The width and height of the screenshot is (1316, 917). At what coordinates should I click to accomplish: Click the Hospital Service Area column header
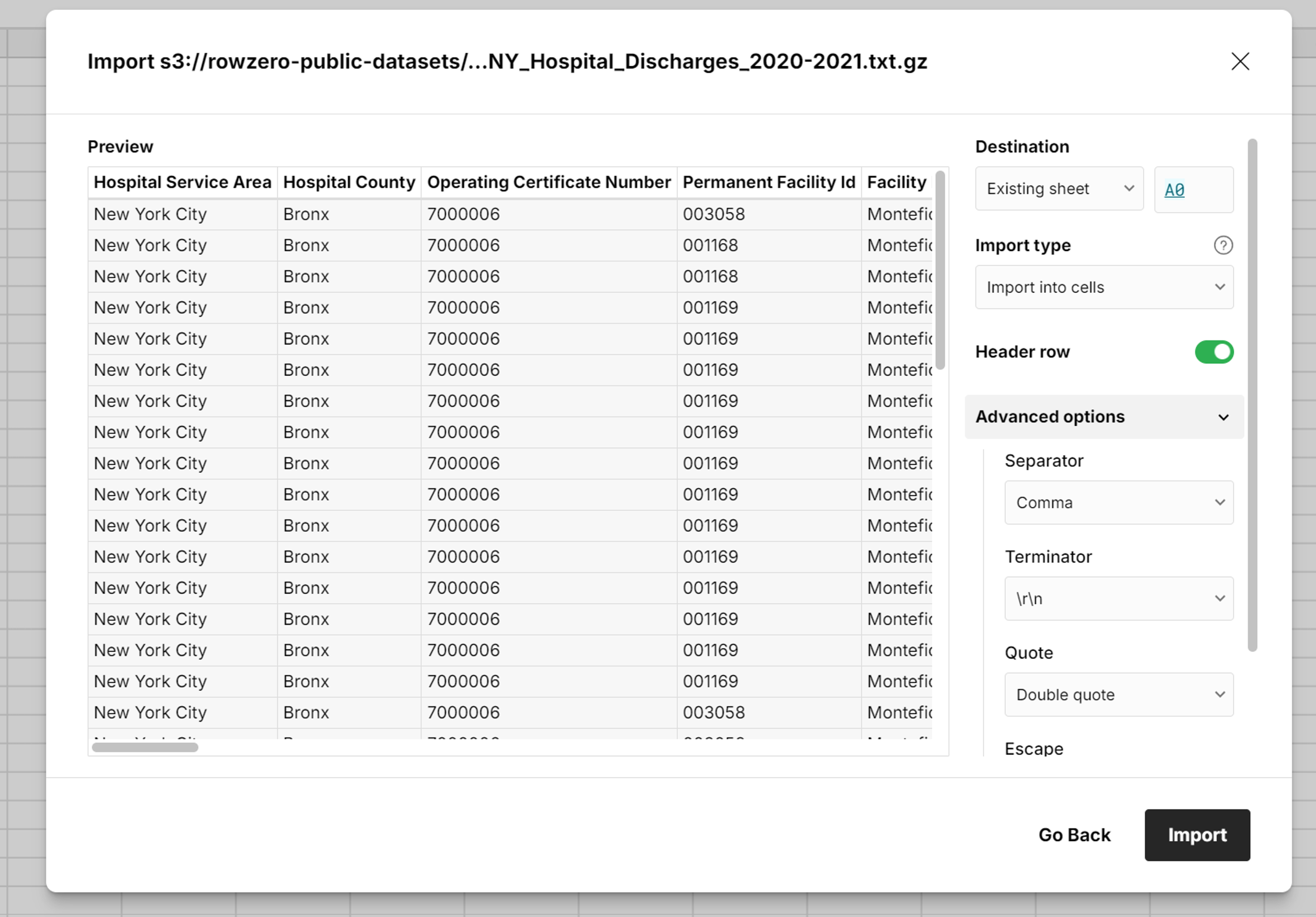pos(182,182)
